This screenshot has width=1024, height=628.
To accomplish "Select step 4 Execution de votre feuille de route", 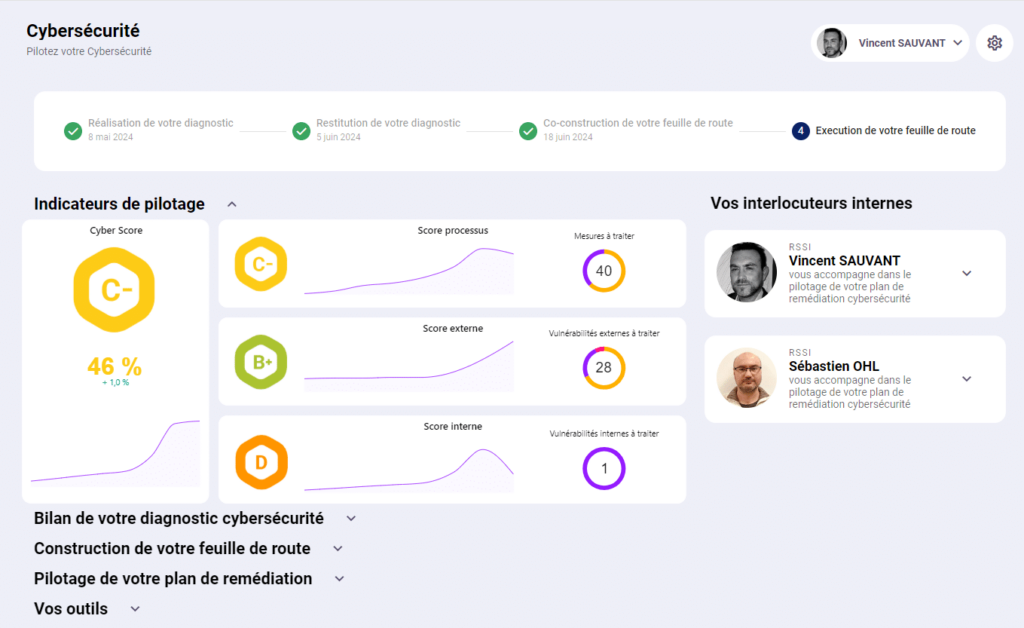I will pos(884,130).
